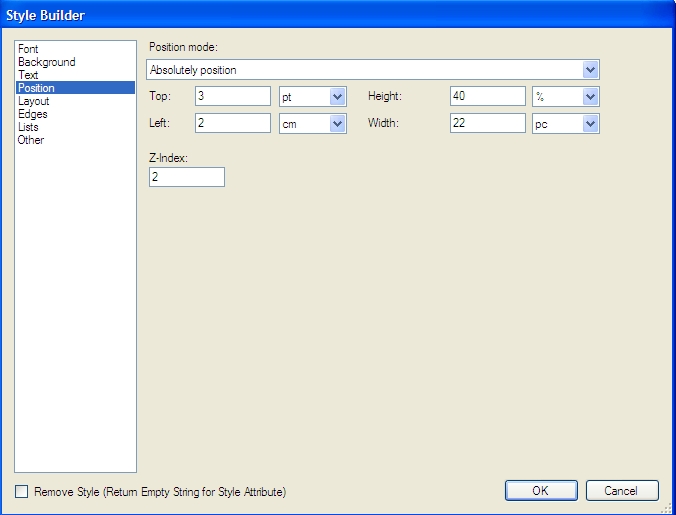The width and height of the screenshot is (676, 515).
Task: Click the Top value input field
Action: point(232,96)
